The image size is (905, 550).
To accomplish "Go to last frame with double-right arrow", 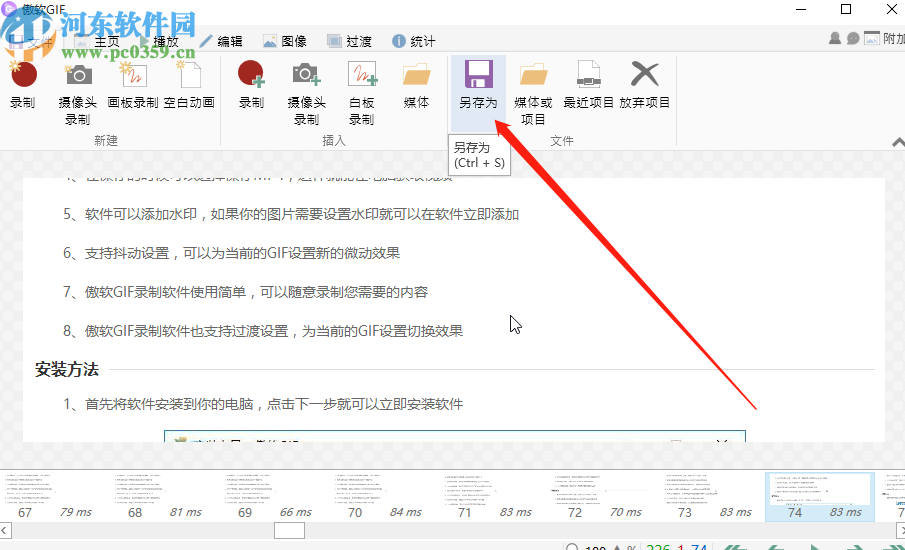I will [893, 547].
